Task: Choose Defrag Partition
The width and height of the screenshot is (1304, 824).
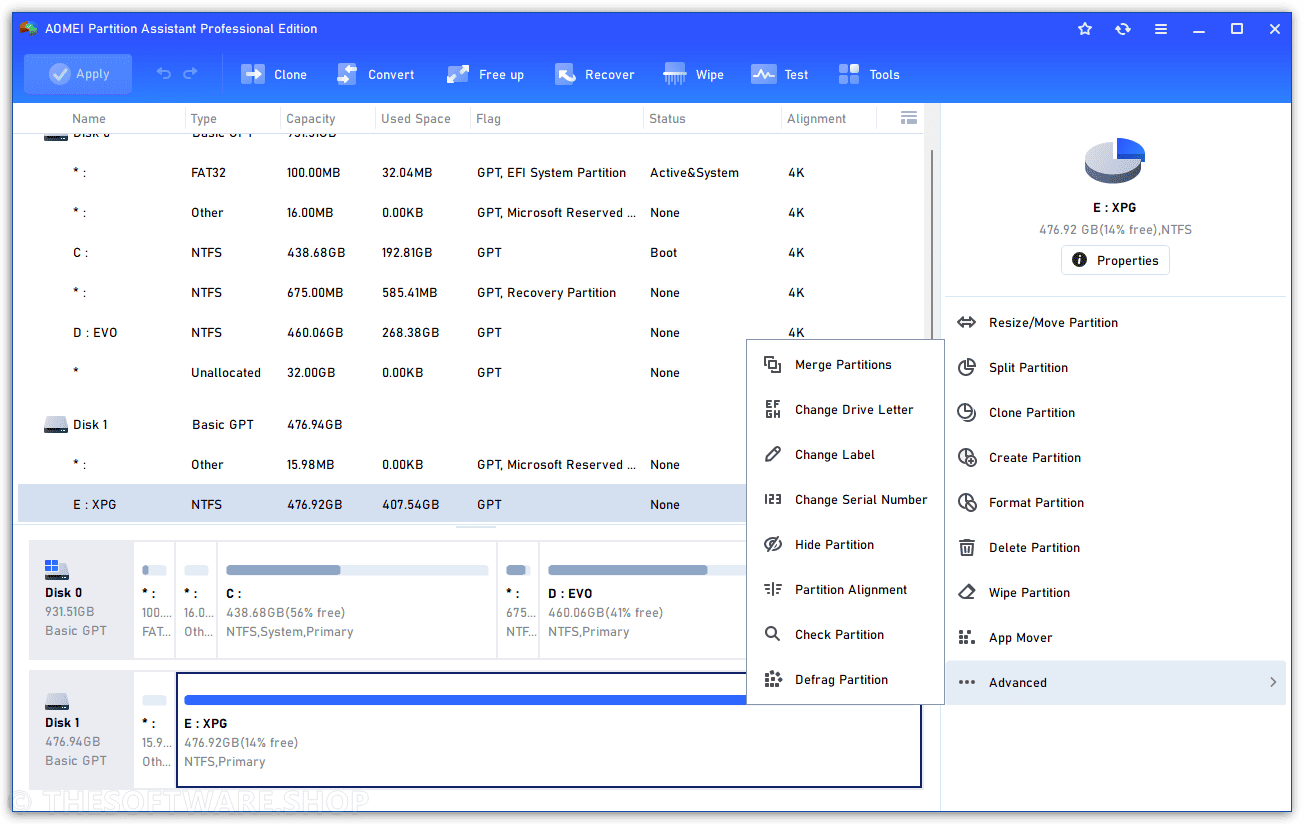Action: (x=845, y=680)
